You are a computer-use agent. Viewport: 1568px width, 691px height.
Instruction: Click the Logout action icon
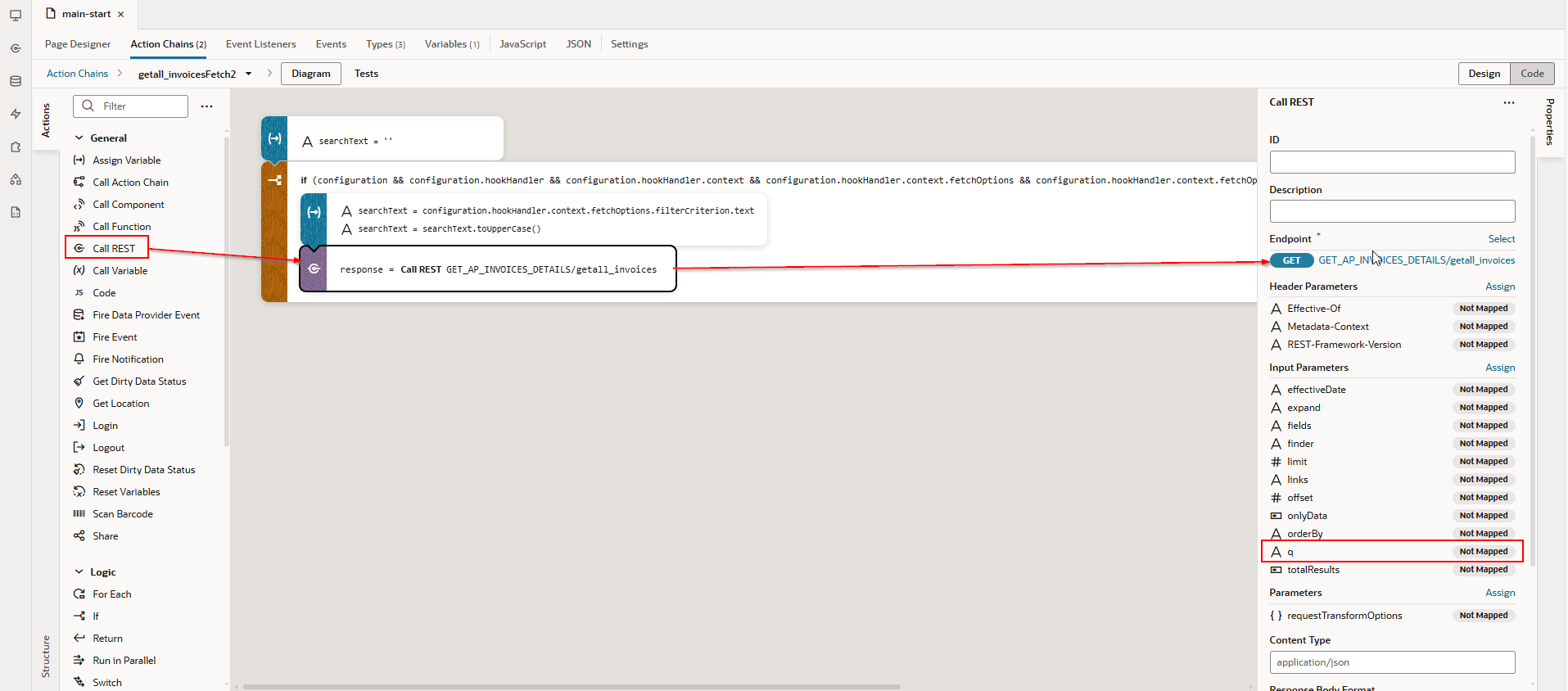tap(79, 448)
